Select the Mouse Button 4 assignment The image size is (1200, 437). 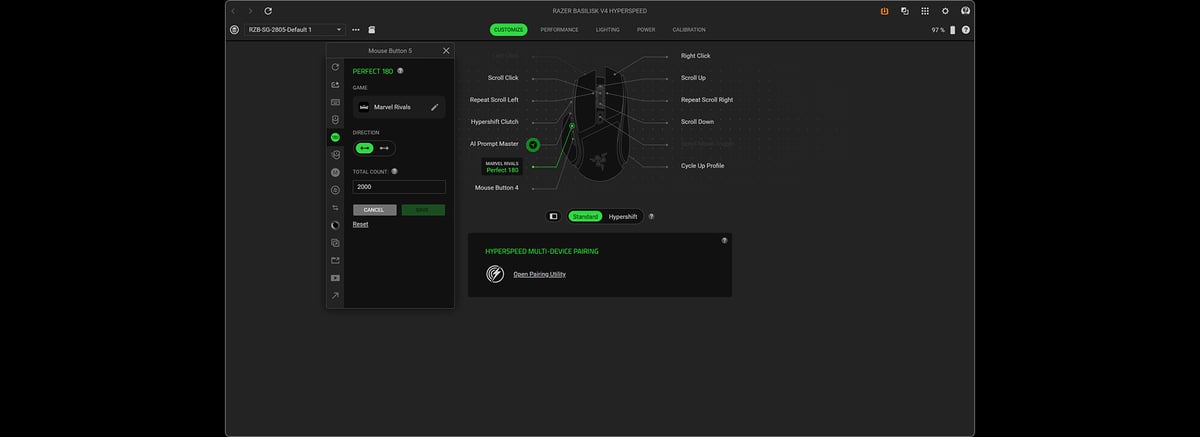tap(497, 188)
